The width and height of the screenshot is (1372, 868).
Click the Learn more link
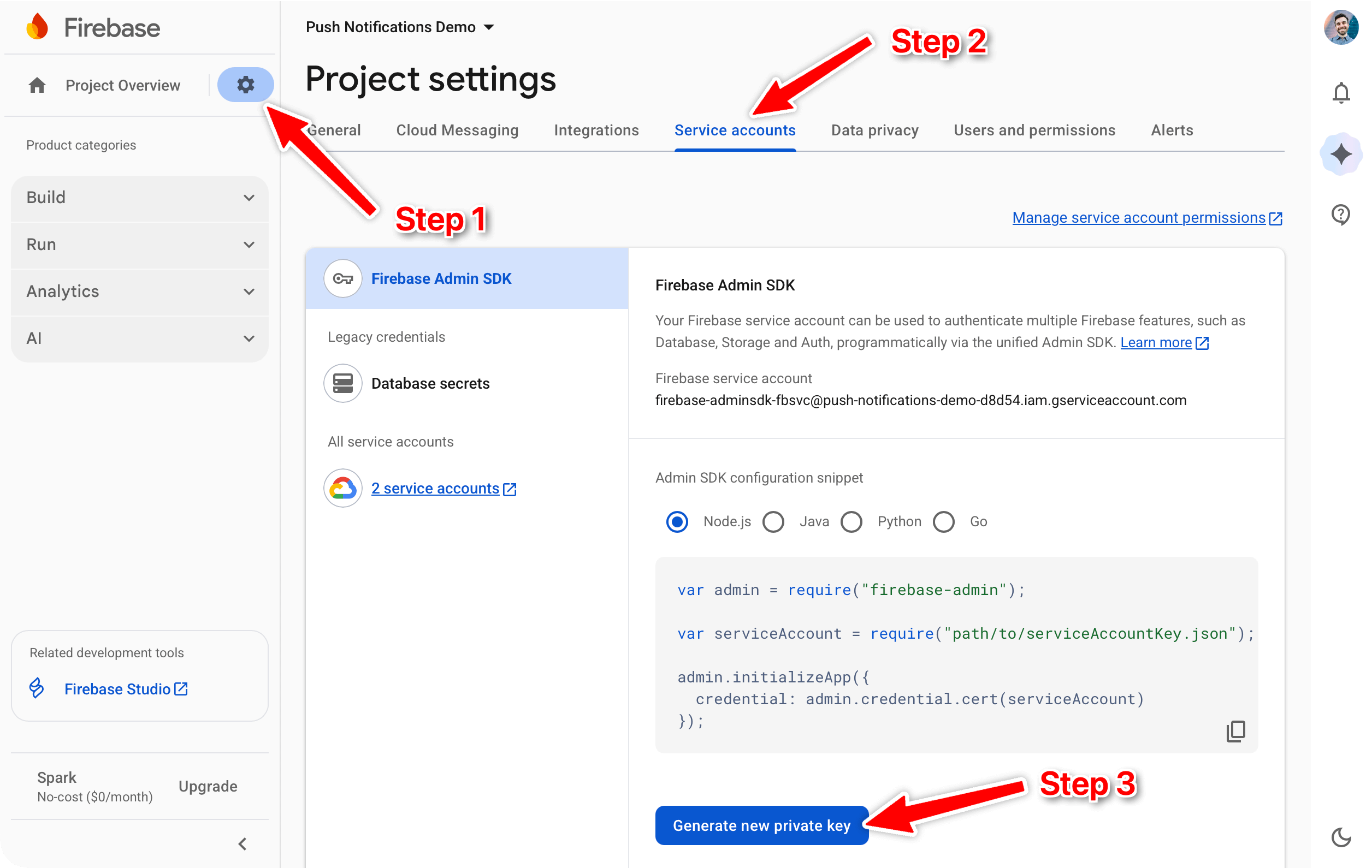click(x=1156, y=342)
